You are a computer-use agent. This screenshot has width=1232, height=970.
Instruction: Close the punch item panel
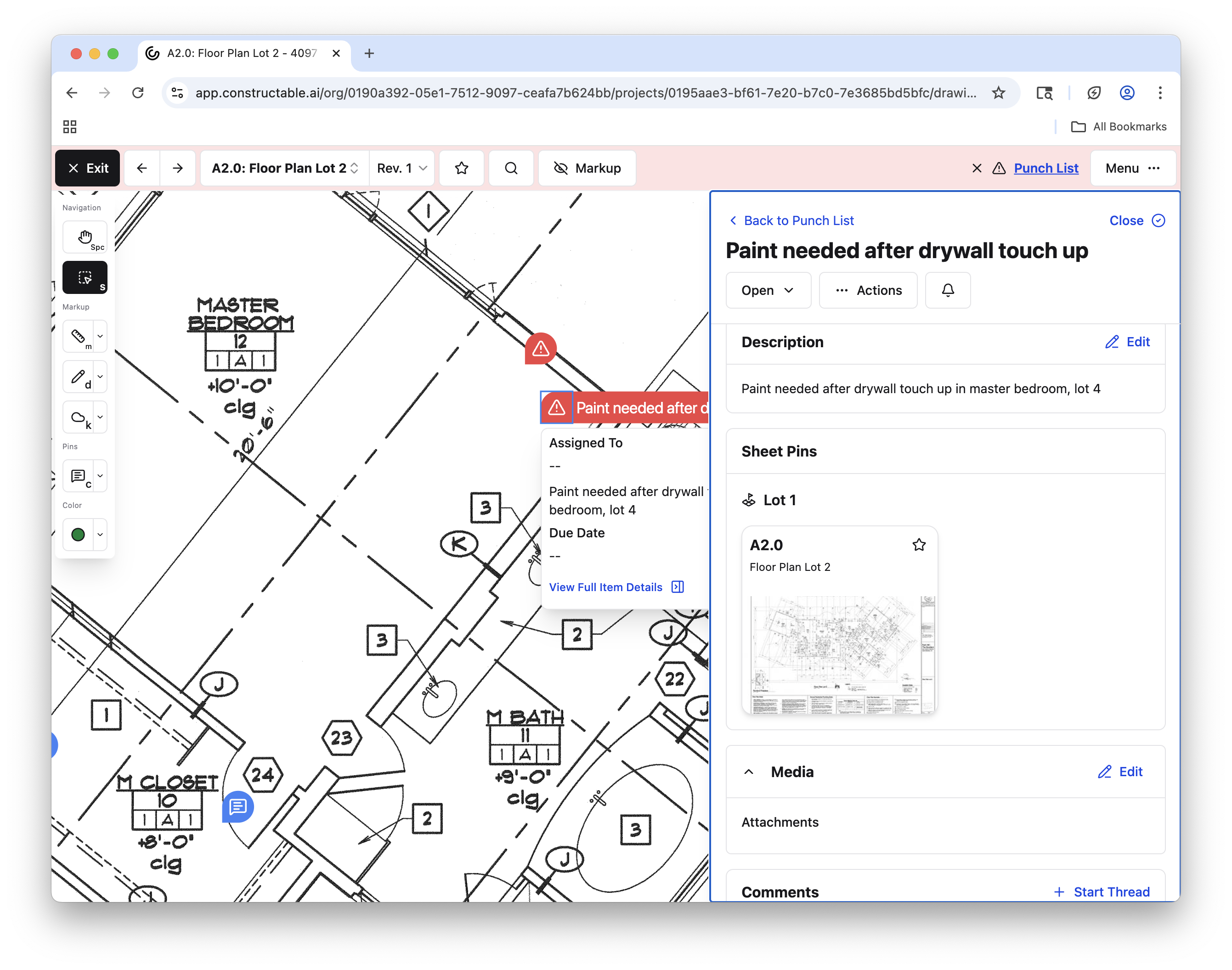point(1137,220)
